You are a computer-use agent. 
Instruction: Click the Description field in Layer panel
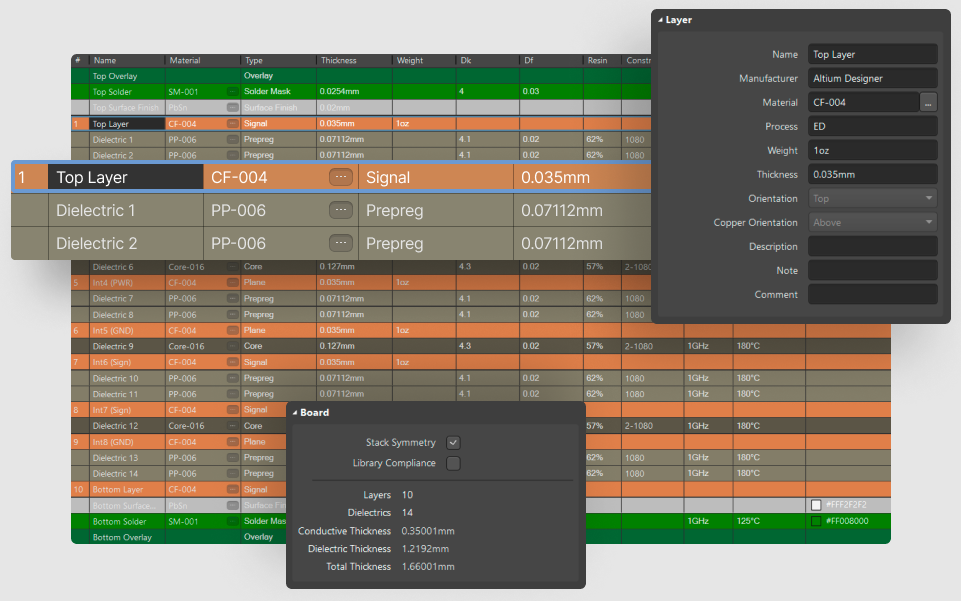[x=872, y=246]
